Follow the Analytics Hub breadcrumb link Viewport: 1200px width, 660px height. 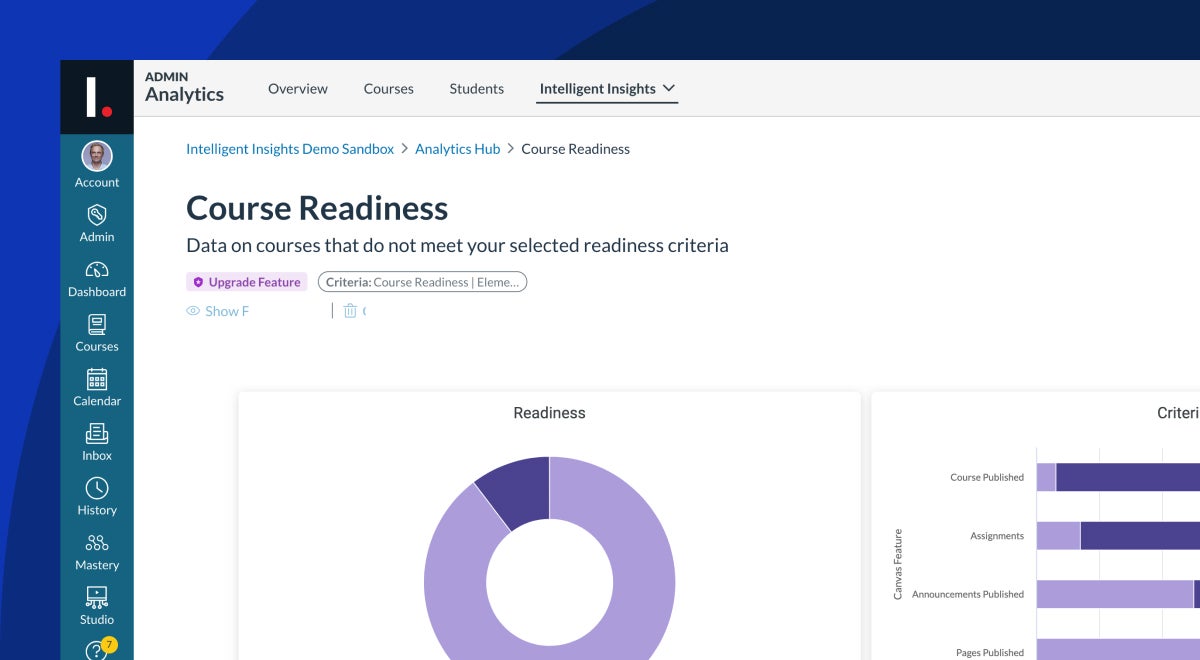457,149
